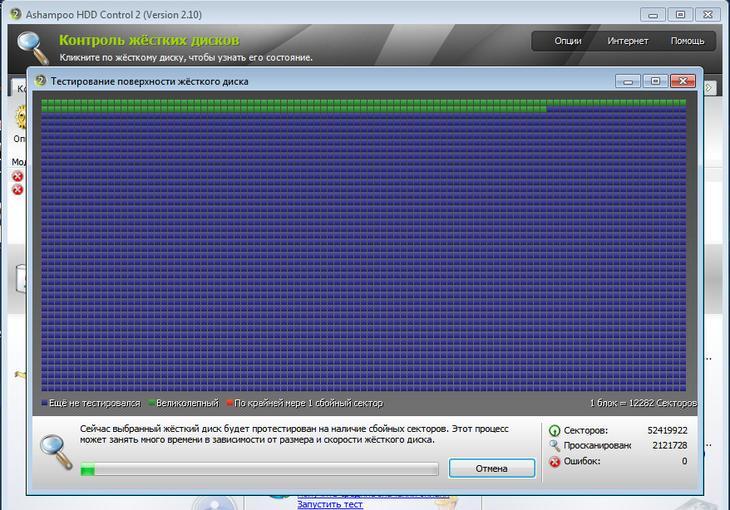The image size is (730, 510).
Task: Maximize the surface test dialog window
Action: pyautogui.click(x=656, y=81)
